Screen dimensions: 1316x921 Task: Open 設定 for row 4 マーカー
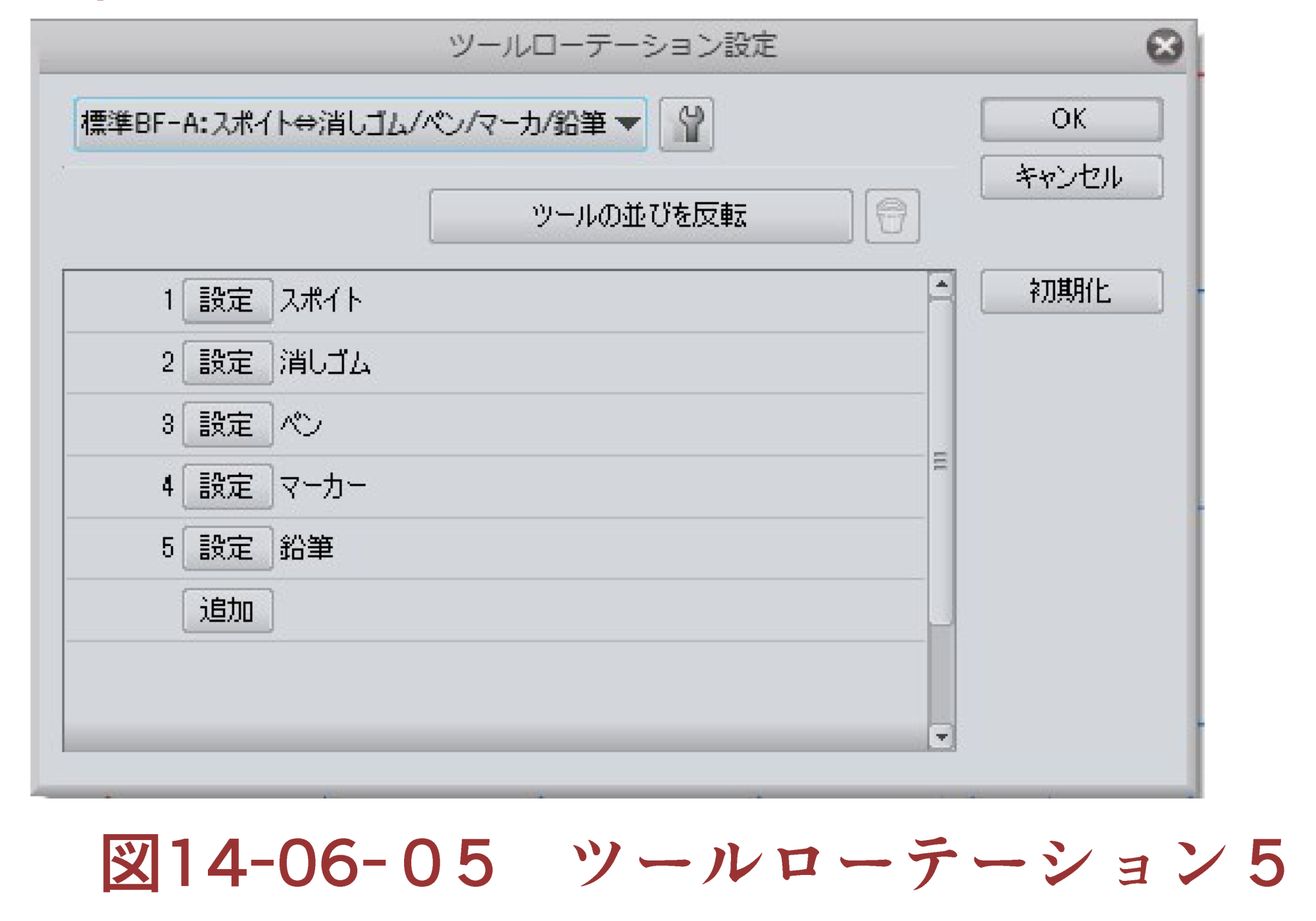point(227,486)
